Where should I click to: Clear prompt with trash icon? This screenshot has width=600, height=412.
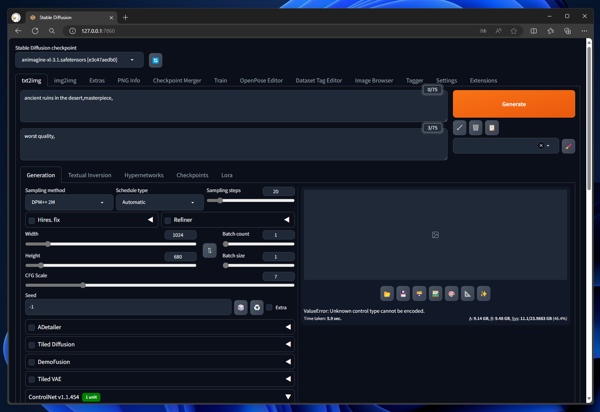coord(476,128)
